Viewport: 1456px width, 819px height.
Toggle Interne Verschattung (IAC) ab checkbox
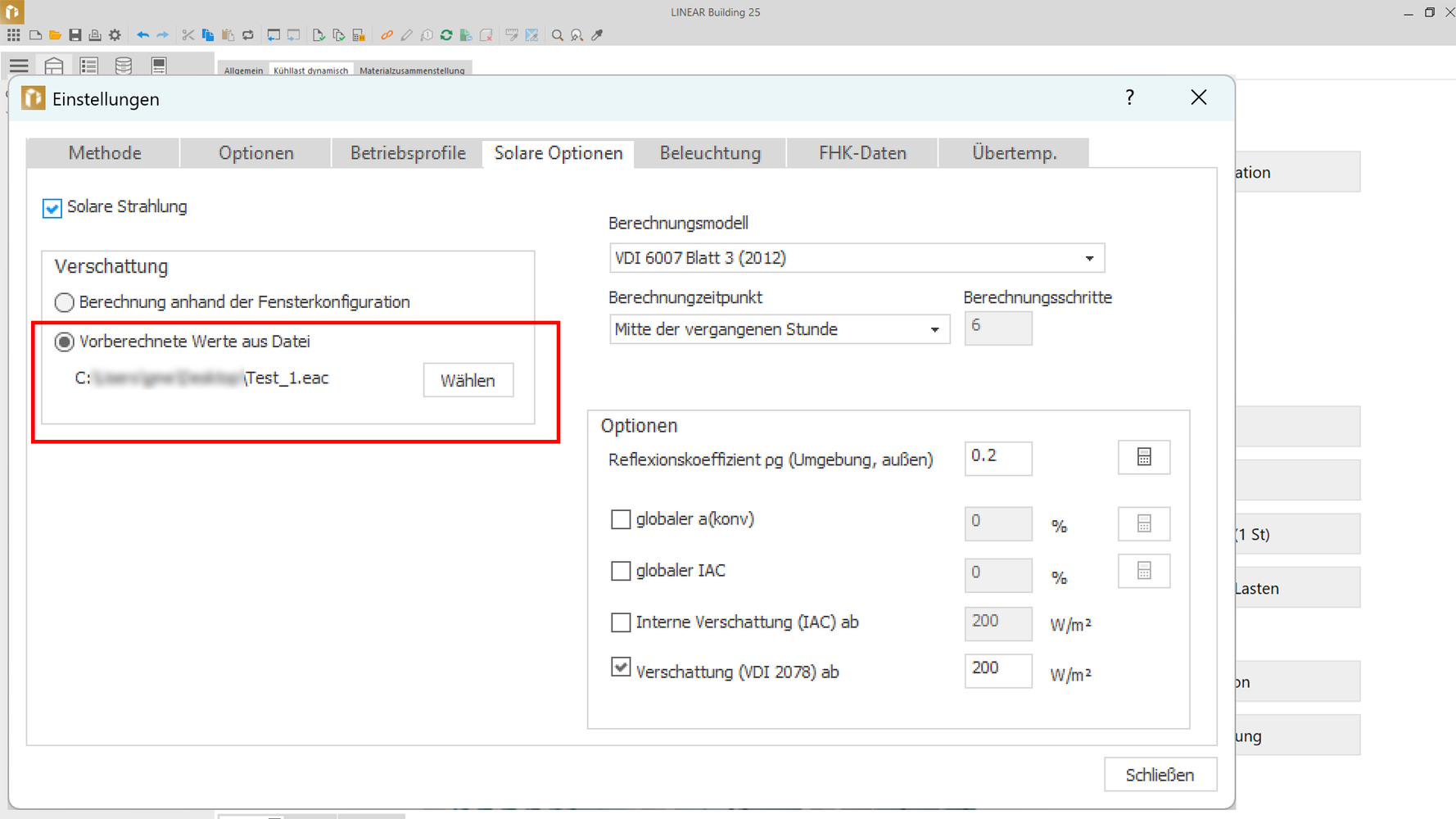[x=621, y=622]
